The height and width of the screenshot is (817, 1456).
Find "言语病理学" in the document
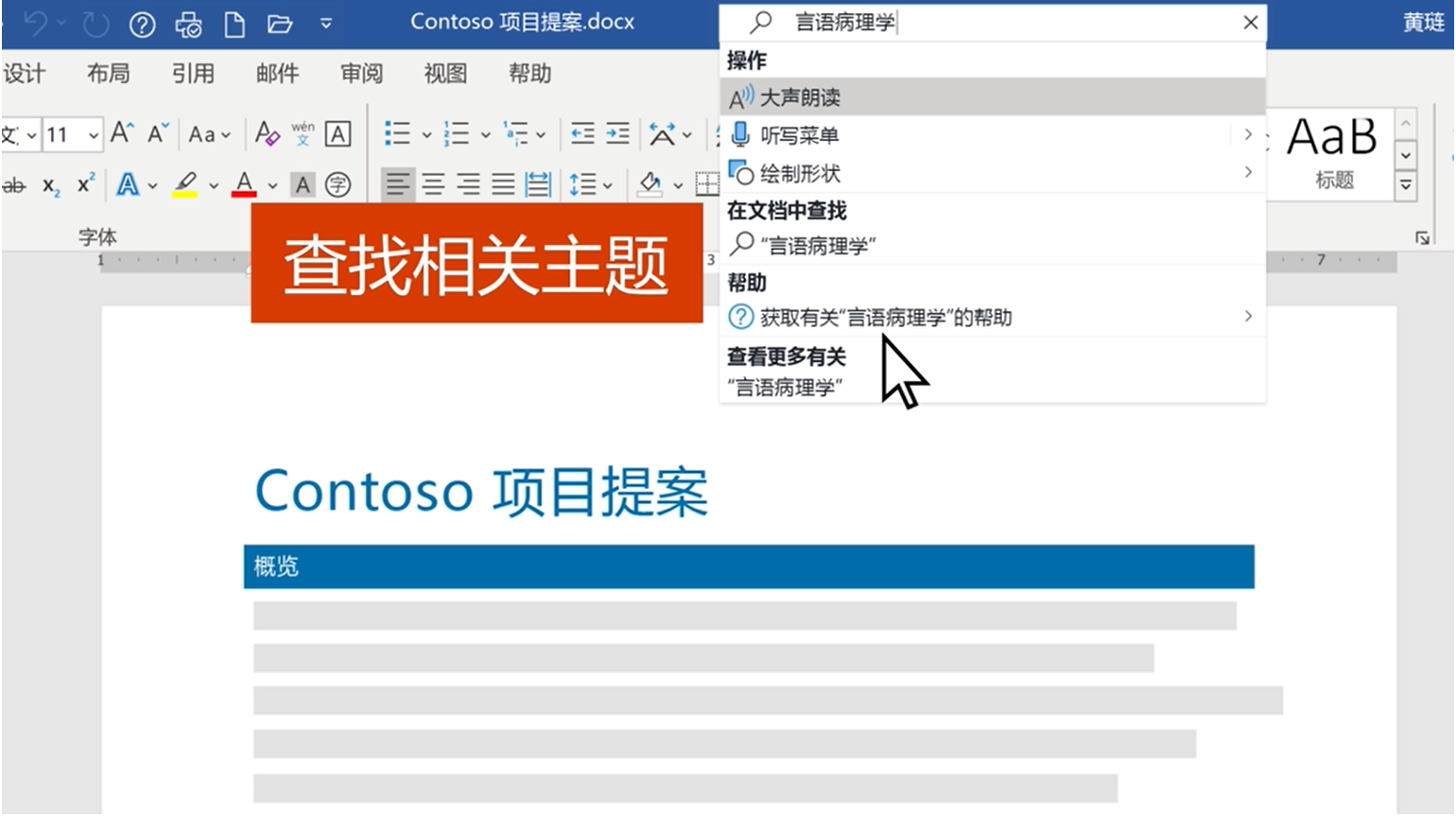point(993,246)
